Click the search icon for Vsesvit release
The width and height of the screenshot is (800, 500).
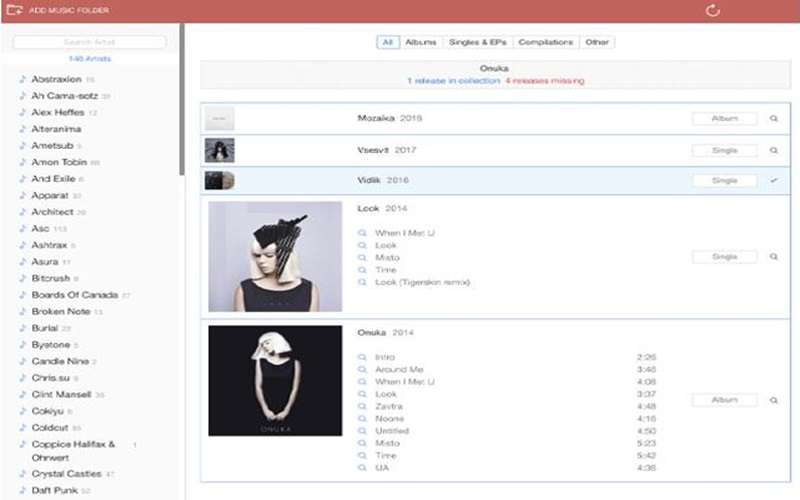point(773,151)
